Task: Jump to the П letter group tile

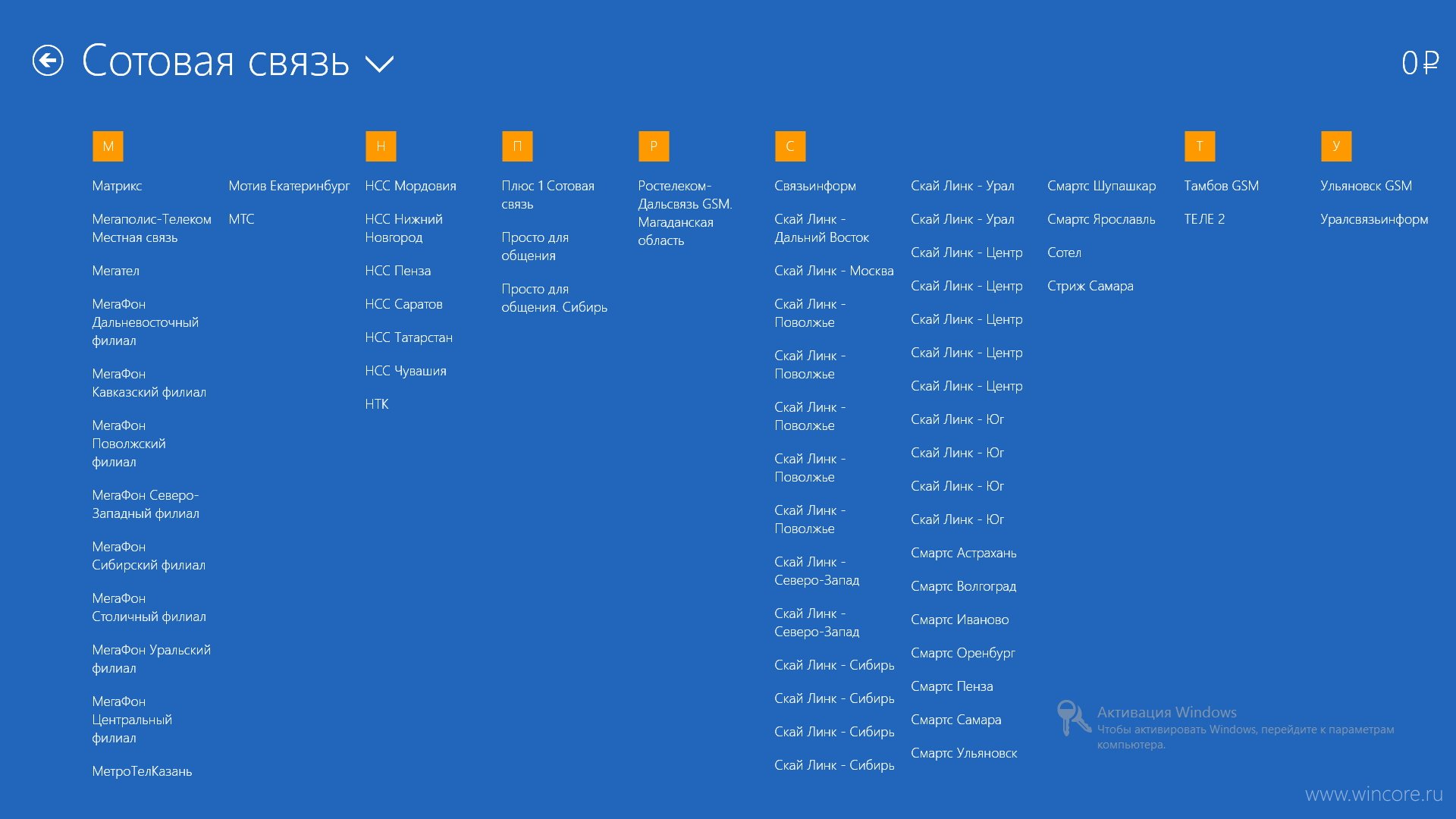Action: click(x=517, y=146)
